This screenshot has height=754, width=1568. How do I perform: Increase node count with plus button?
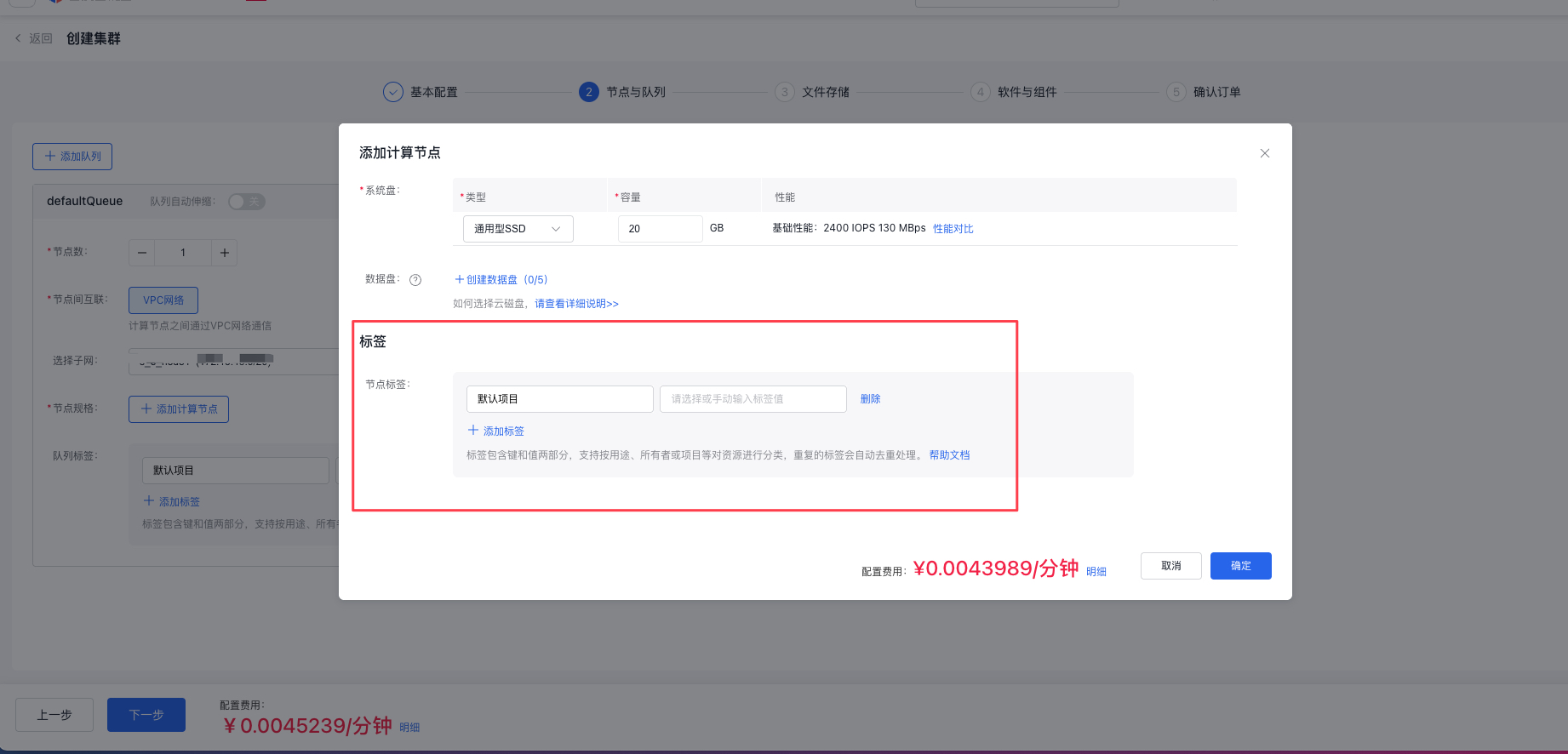point(224,253)
